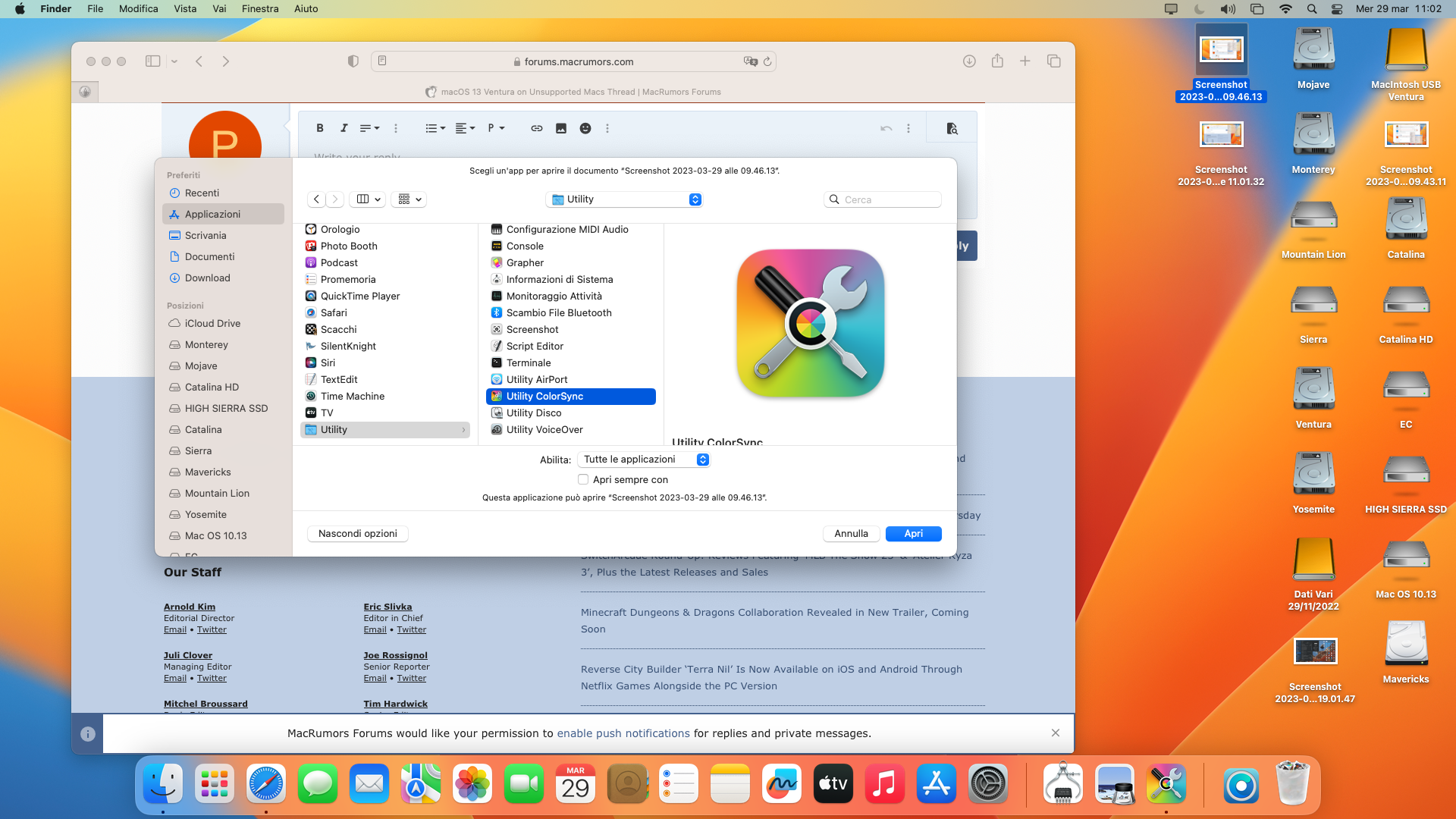
Task: Click the Apri button
Action: tap(913, 534)
